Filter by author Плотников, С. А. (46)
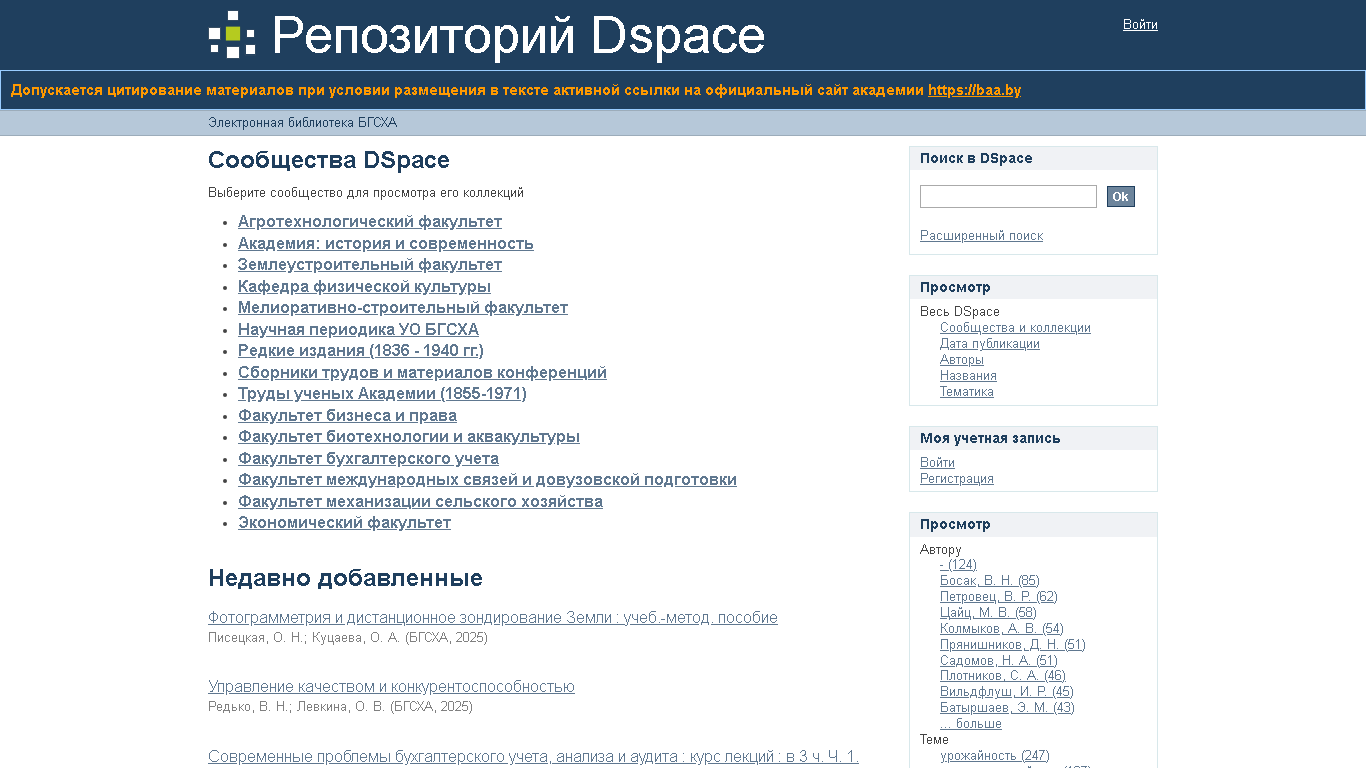Screen dimensions: 1366x768 (1002, 676)
